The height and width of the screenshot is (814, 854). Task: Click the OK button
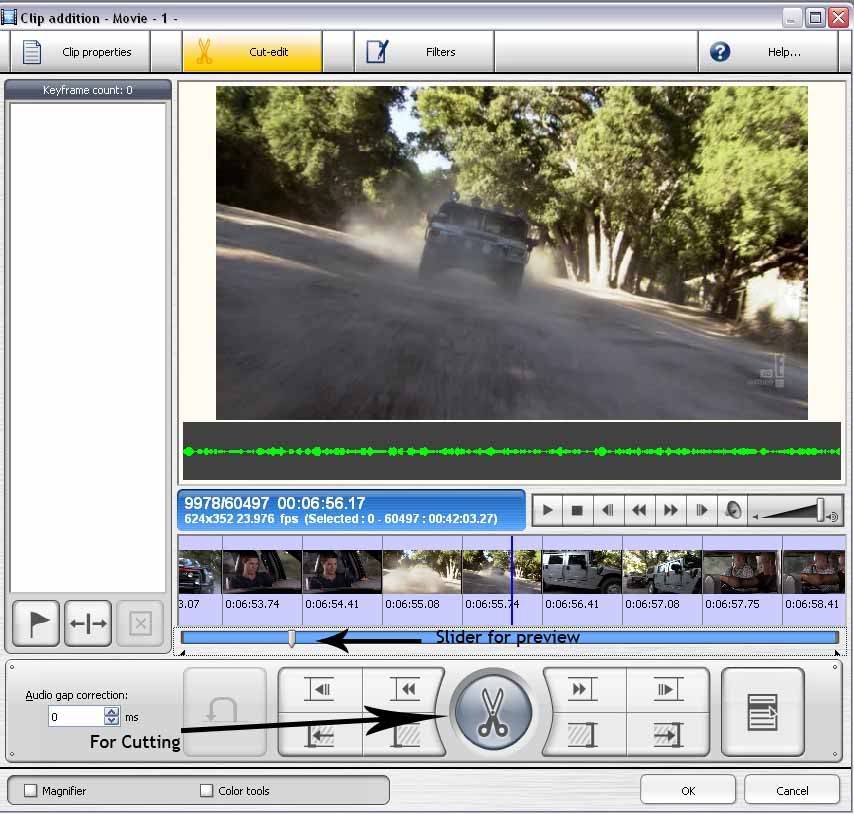687,790
